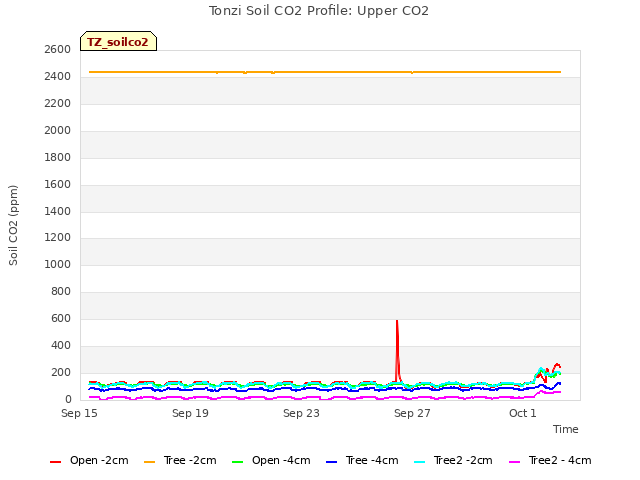Click the green Open -4cm legend swatch

(x=237, y=462)
